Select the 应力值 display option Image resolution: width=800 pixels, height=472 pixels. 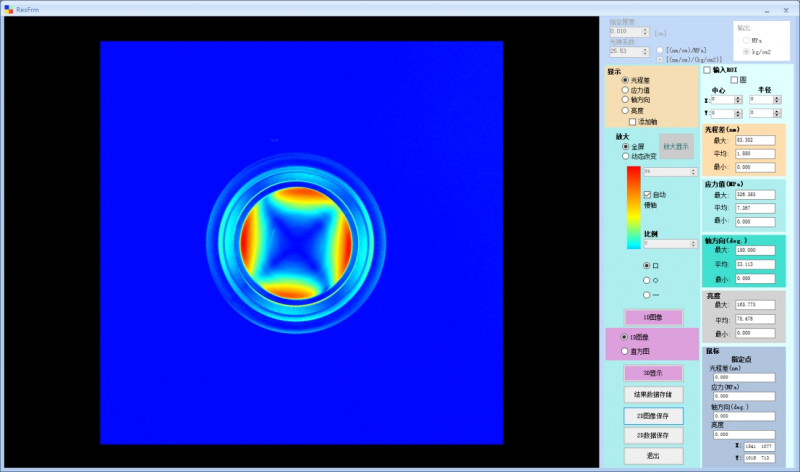(626, 90)
